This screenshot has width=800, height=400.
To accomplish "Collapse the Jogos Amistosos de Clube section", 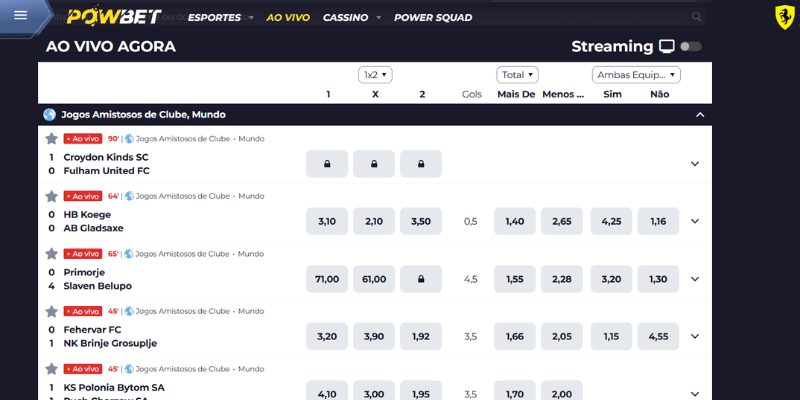I will tap(699, 115).
